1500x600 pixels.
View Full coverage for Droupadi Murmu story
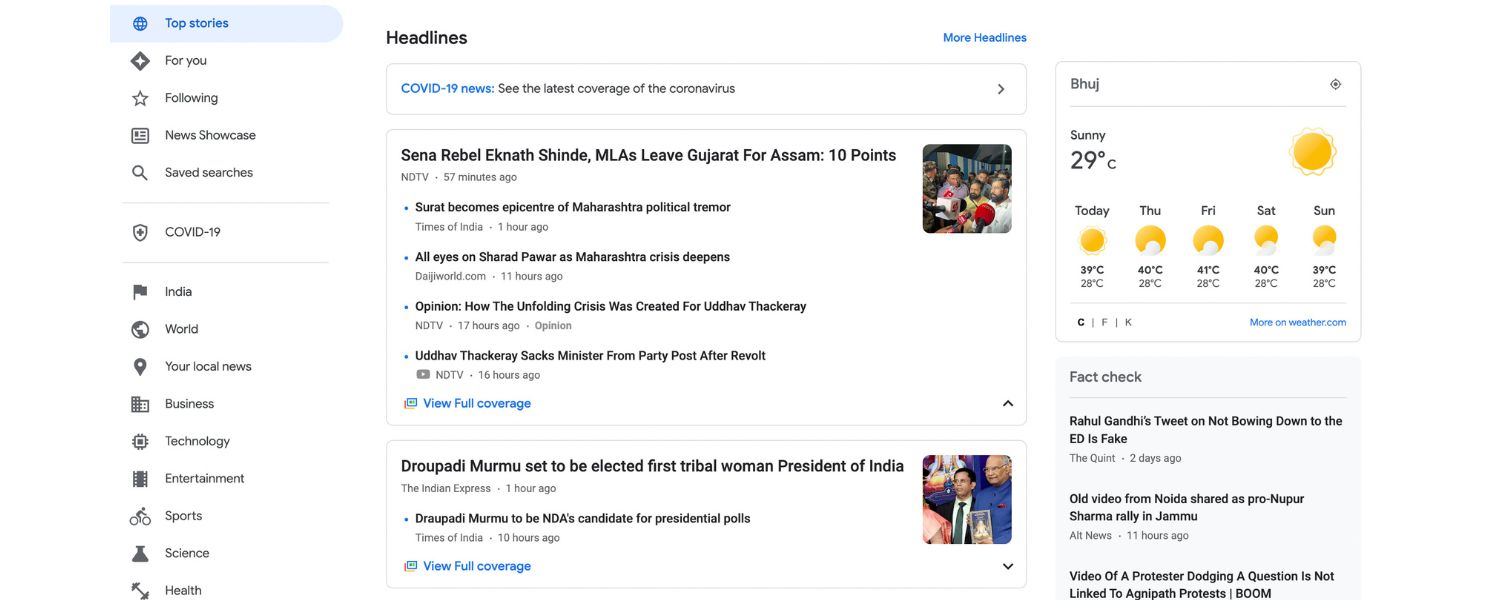point(476,566)
